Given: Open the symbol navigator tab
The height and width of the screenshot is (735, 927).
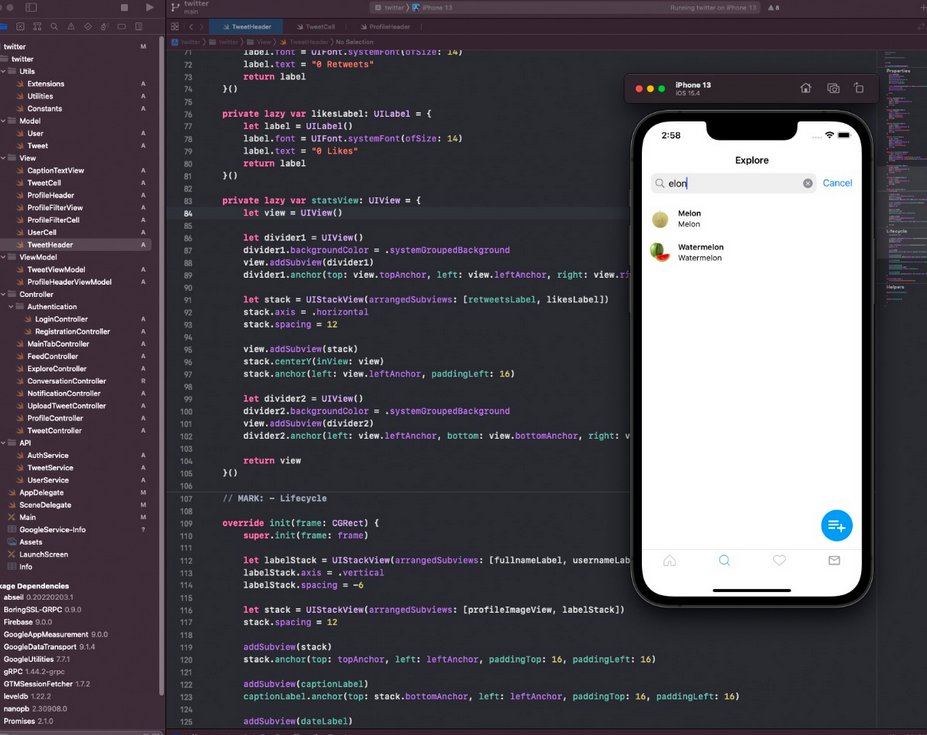Looking at the screenshot, I should pos(37,27).
